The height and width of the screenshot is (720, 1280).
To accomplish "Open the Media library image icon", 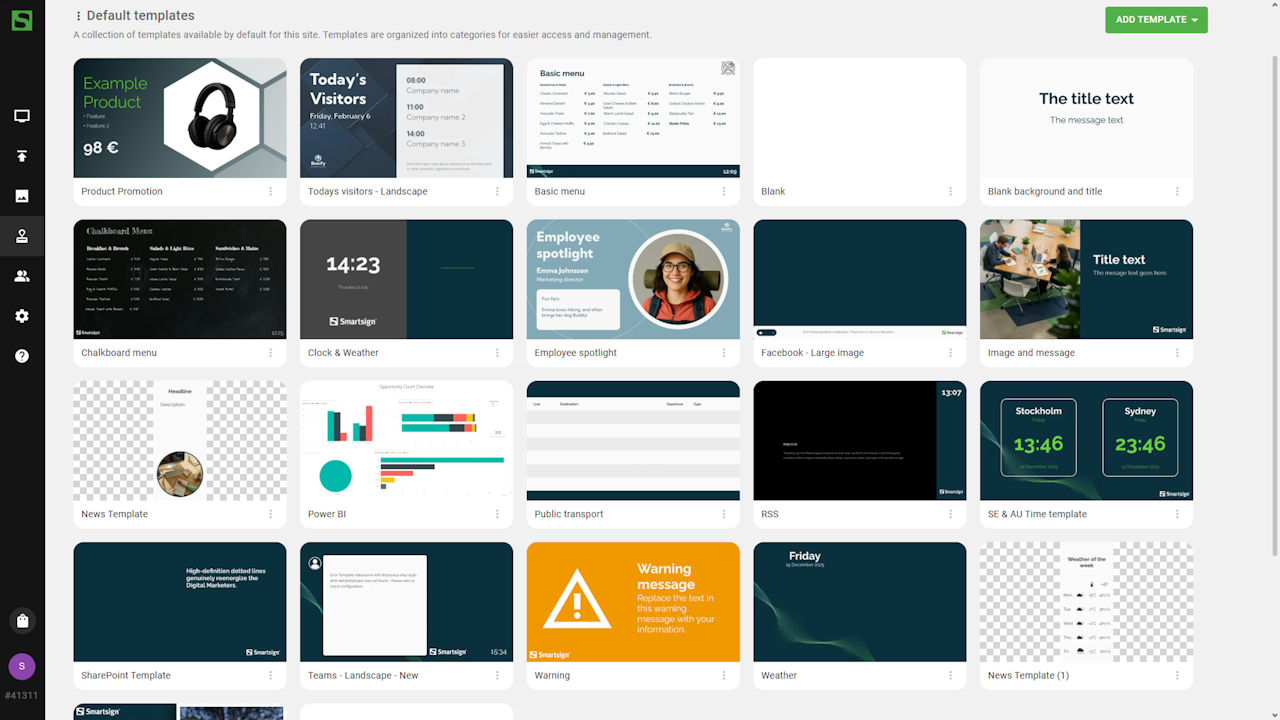I will point(22,196).
